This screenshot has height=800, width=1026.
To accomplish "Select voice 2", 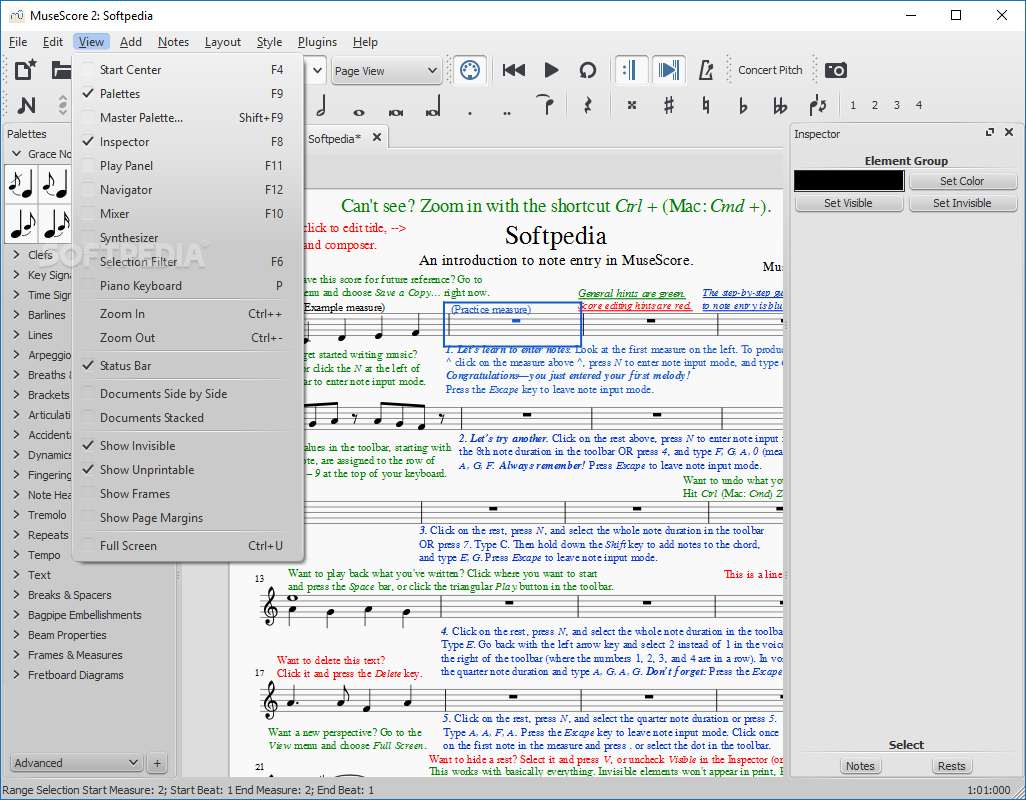I will click(875, 105).
